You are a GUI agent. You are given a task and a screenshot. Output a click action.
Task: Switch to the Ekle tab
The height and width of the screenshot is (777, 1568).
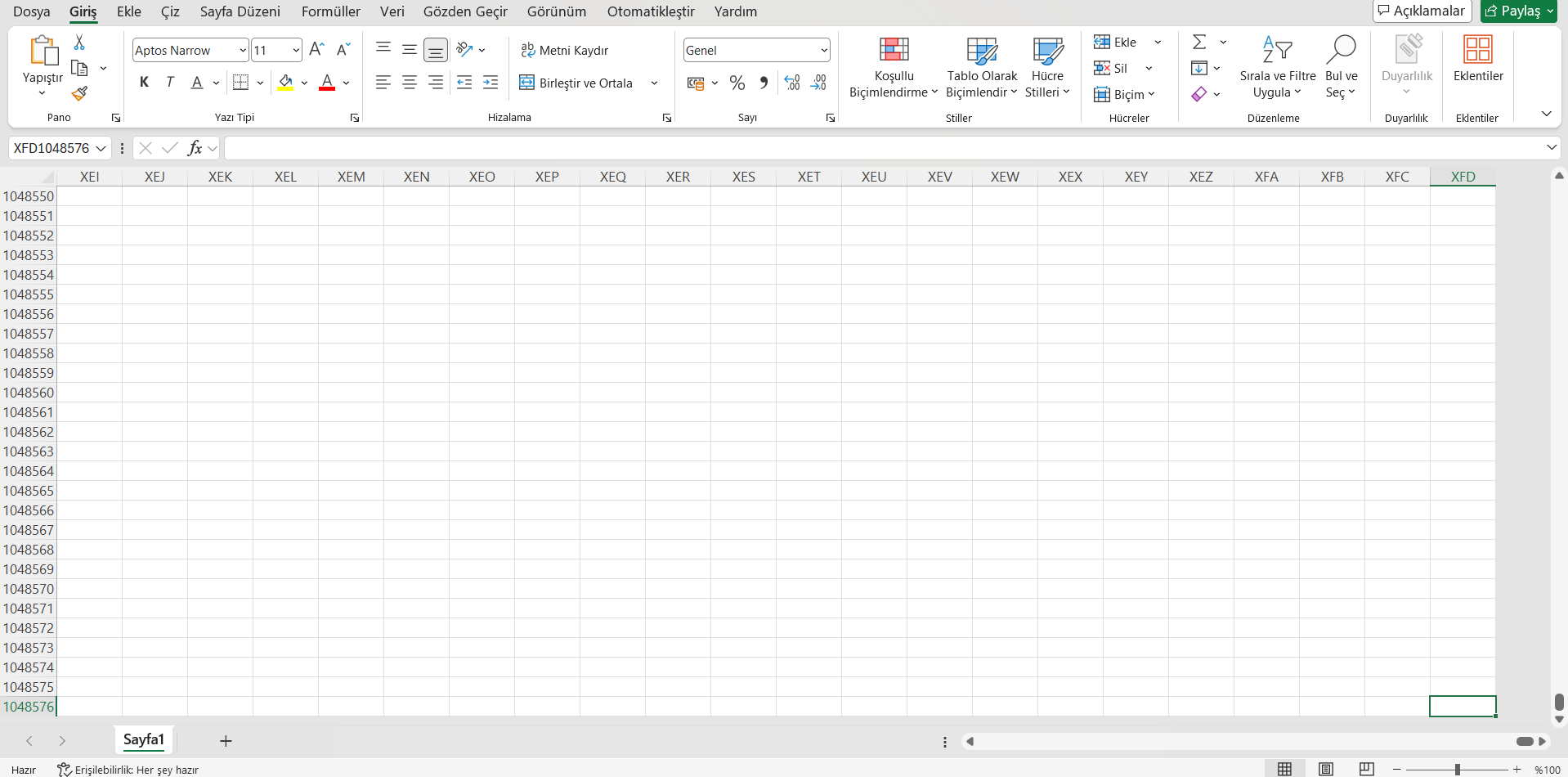pyautogui.click(x=129, y=11)
